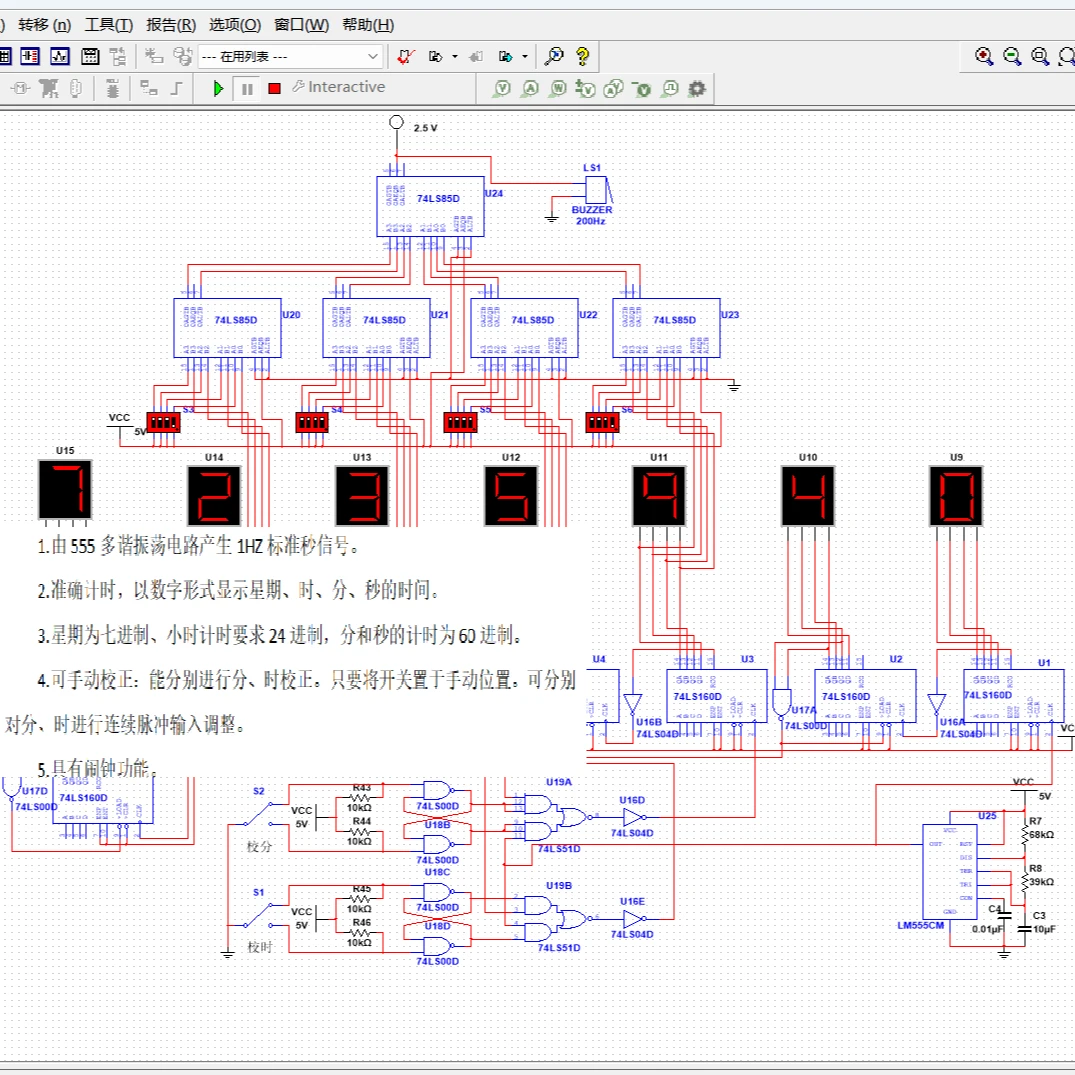Click Forward annotate to Ultiboard icon
Screen dimensions: 1075x1075
click(506, 56)
